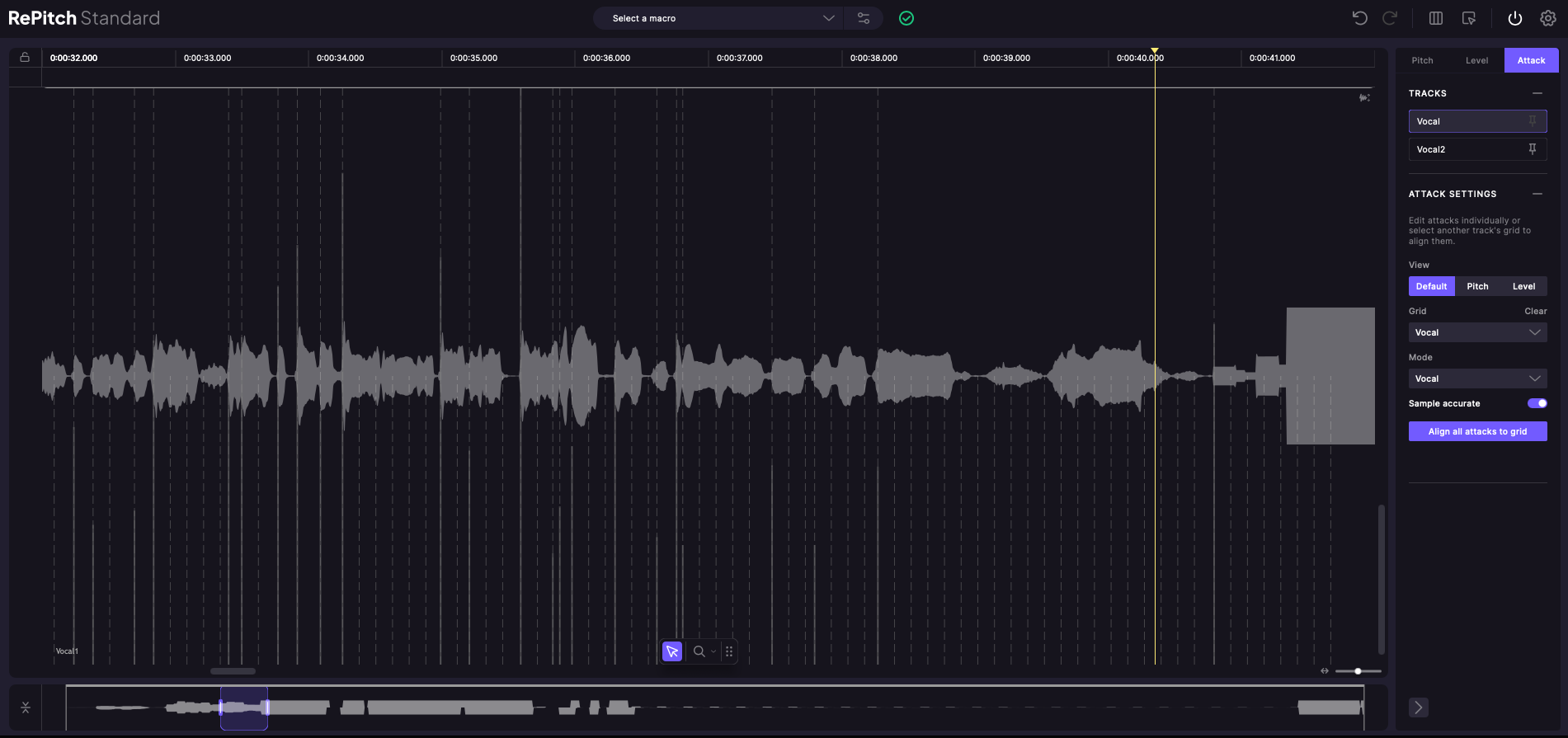Select the arrow pointer tool
This screenshot has width=1568, height=738.
click(x=672, y=651)
